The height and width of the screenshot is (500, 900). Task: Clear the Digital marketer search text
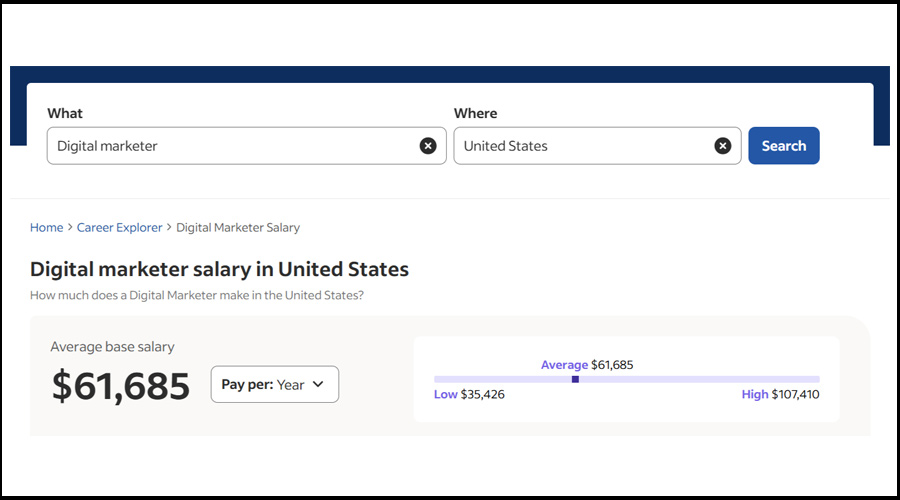point(428,146)
